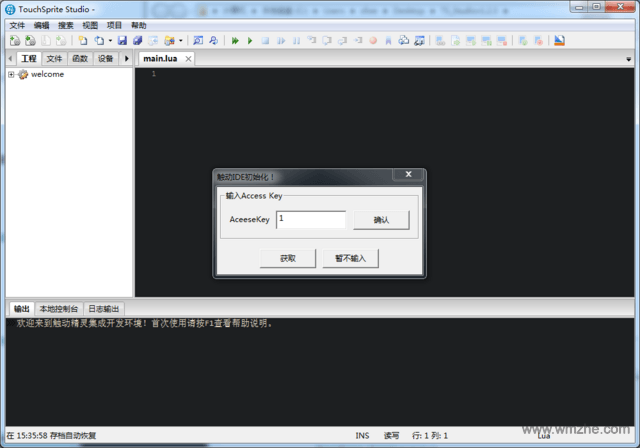Image resolution: width=640 pixels, height=448 pixels.
Task: Open the dropdown arrow beside the folder icon
Action: [x=181, y=41]
